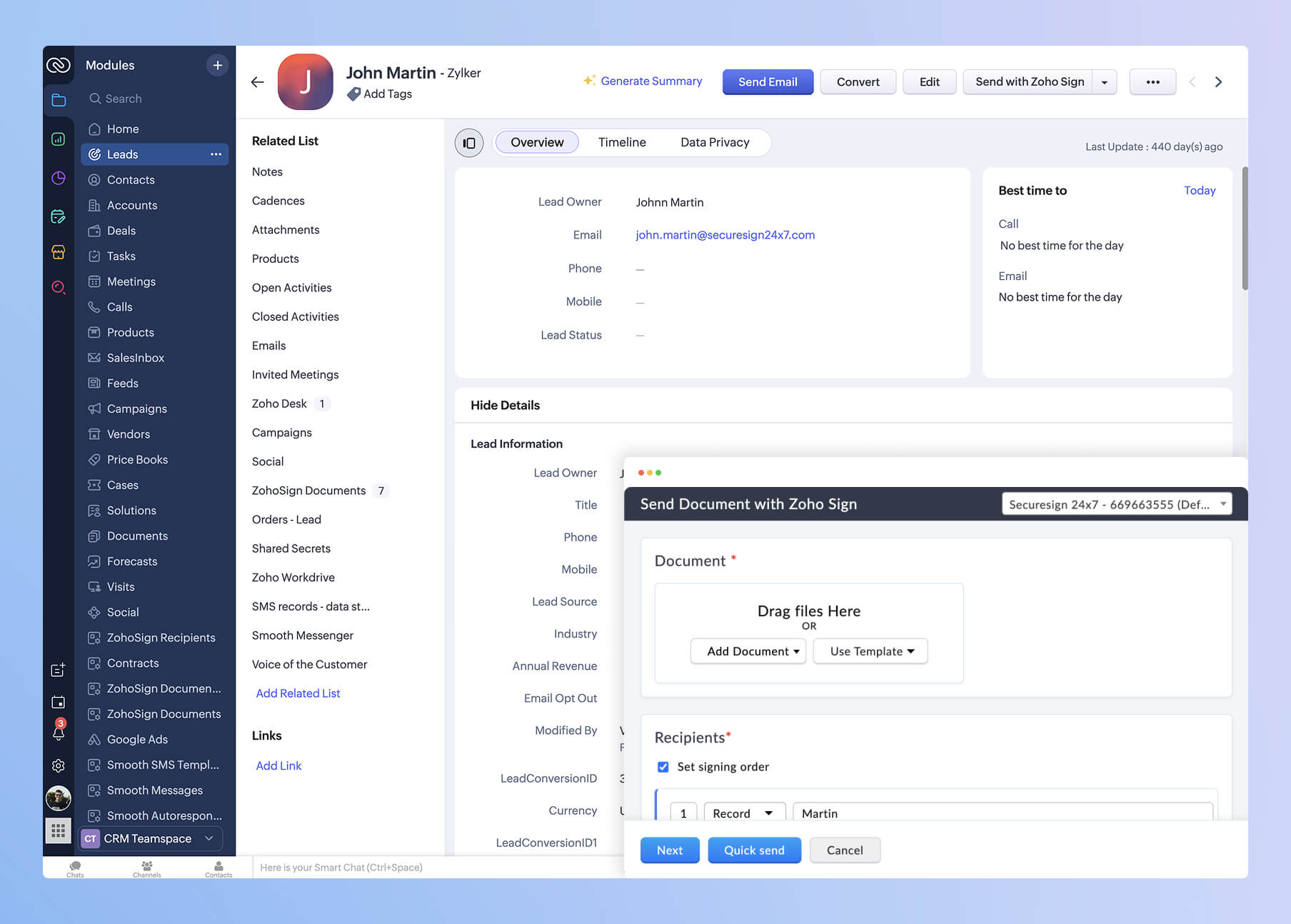
Task: Open the calendar icon in left rail
Action: click(x=59, y=702)
